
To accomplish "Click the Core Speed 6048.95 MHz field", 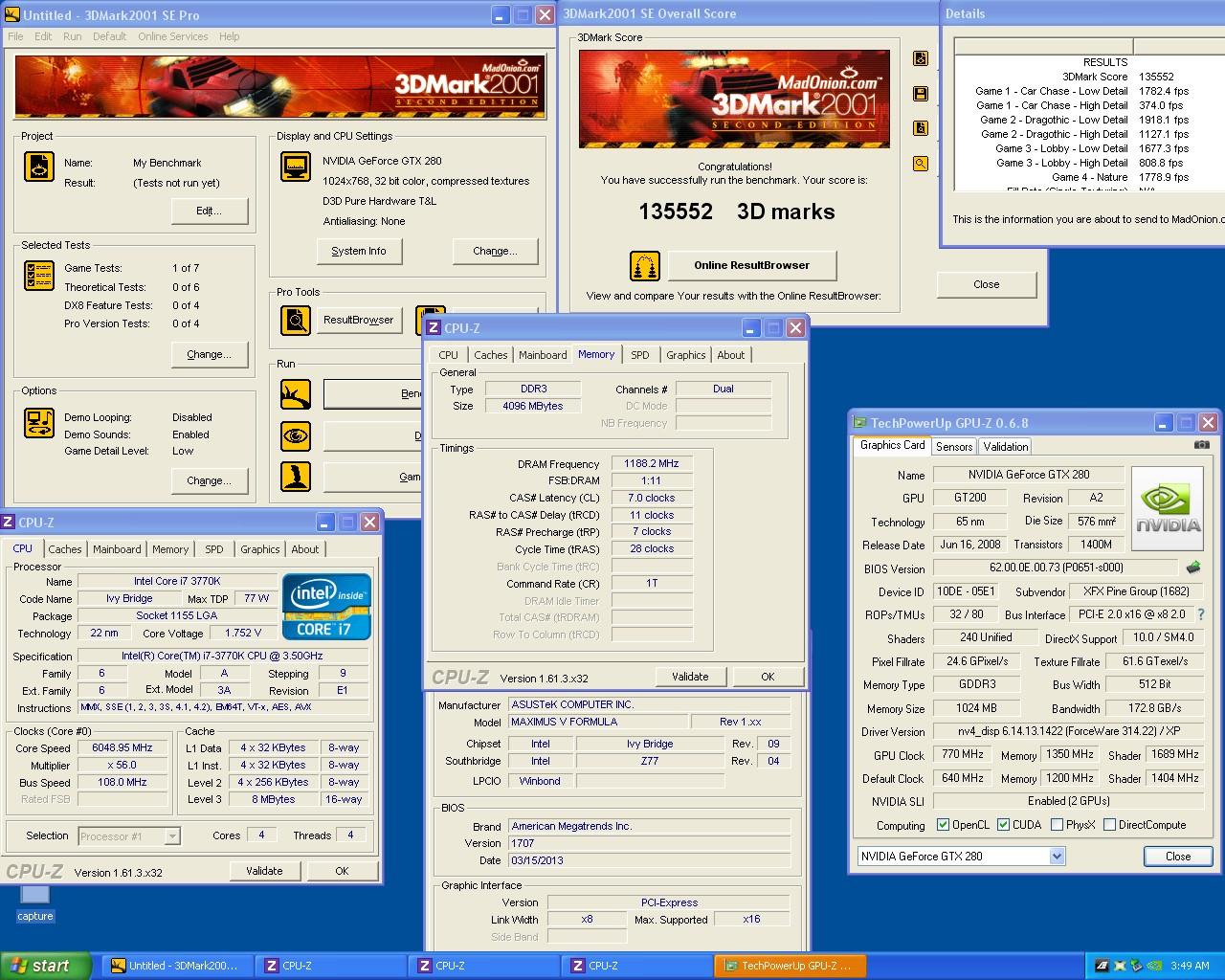I will click(122, 747).
